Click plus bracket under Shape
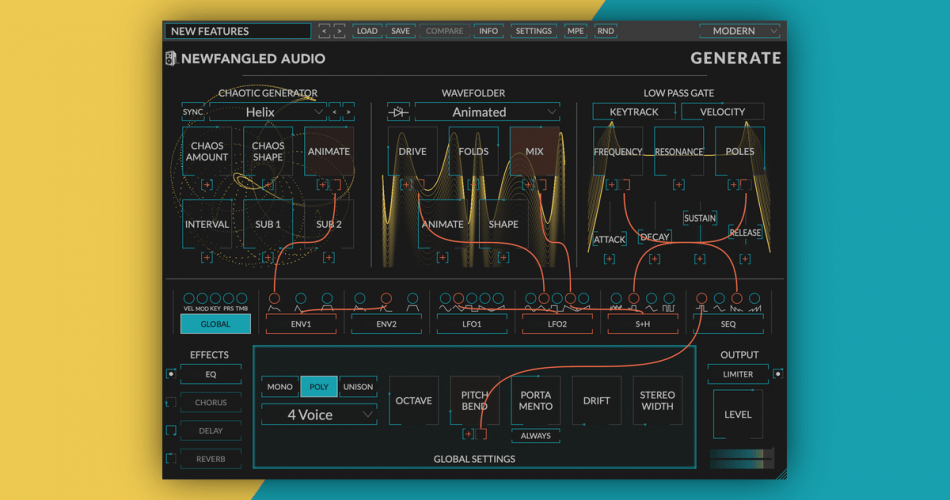Screen dimensions: 950x500 (x=503, y=258)
